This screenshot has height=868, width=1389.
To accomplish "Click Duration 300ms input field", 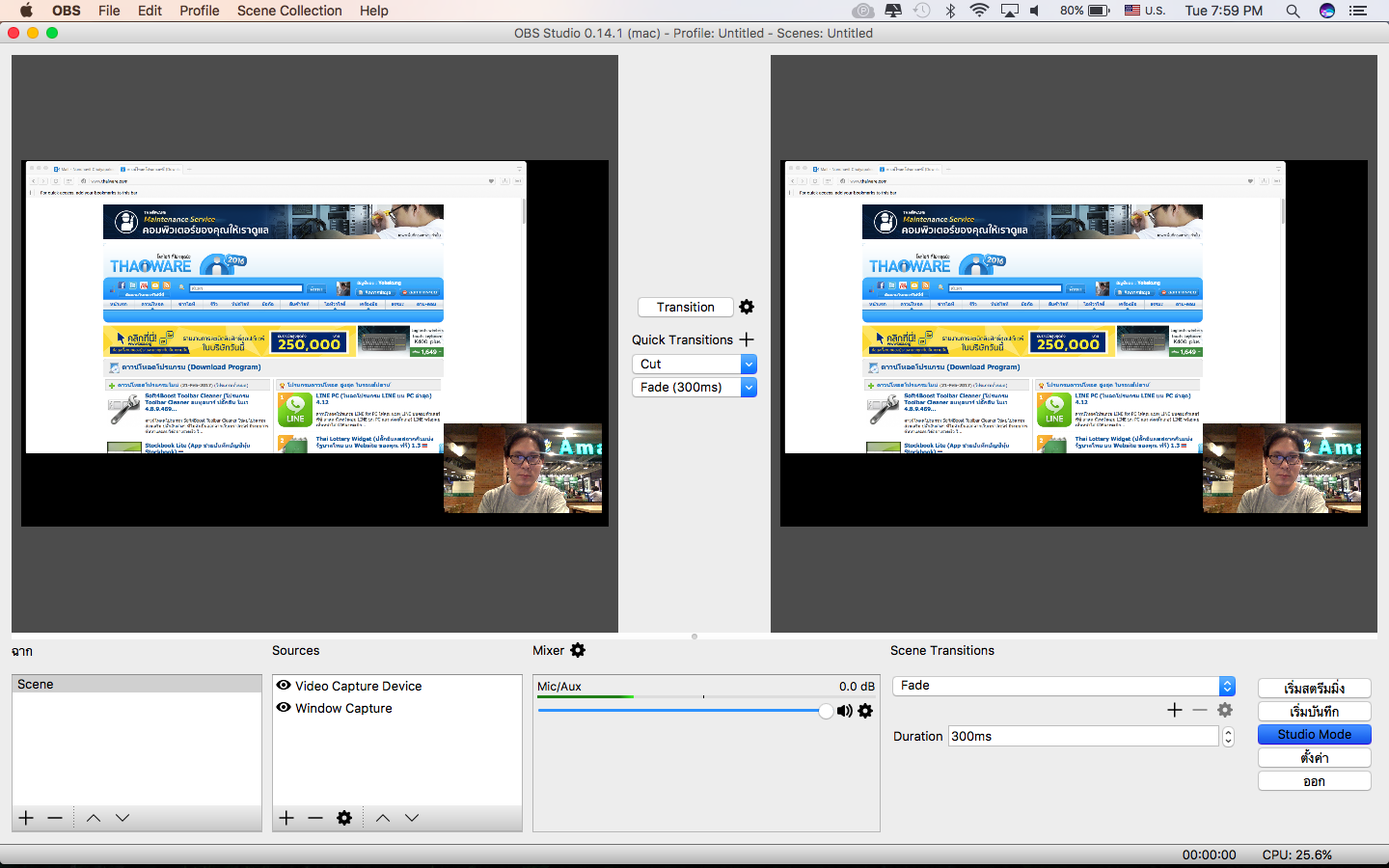I will pos(1083,736).
